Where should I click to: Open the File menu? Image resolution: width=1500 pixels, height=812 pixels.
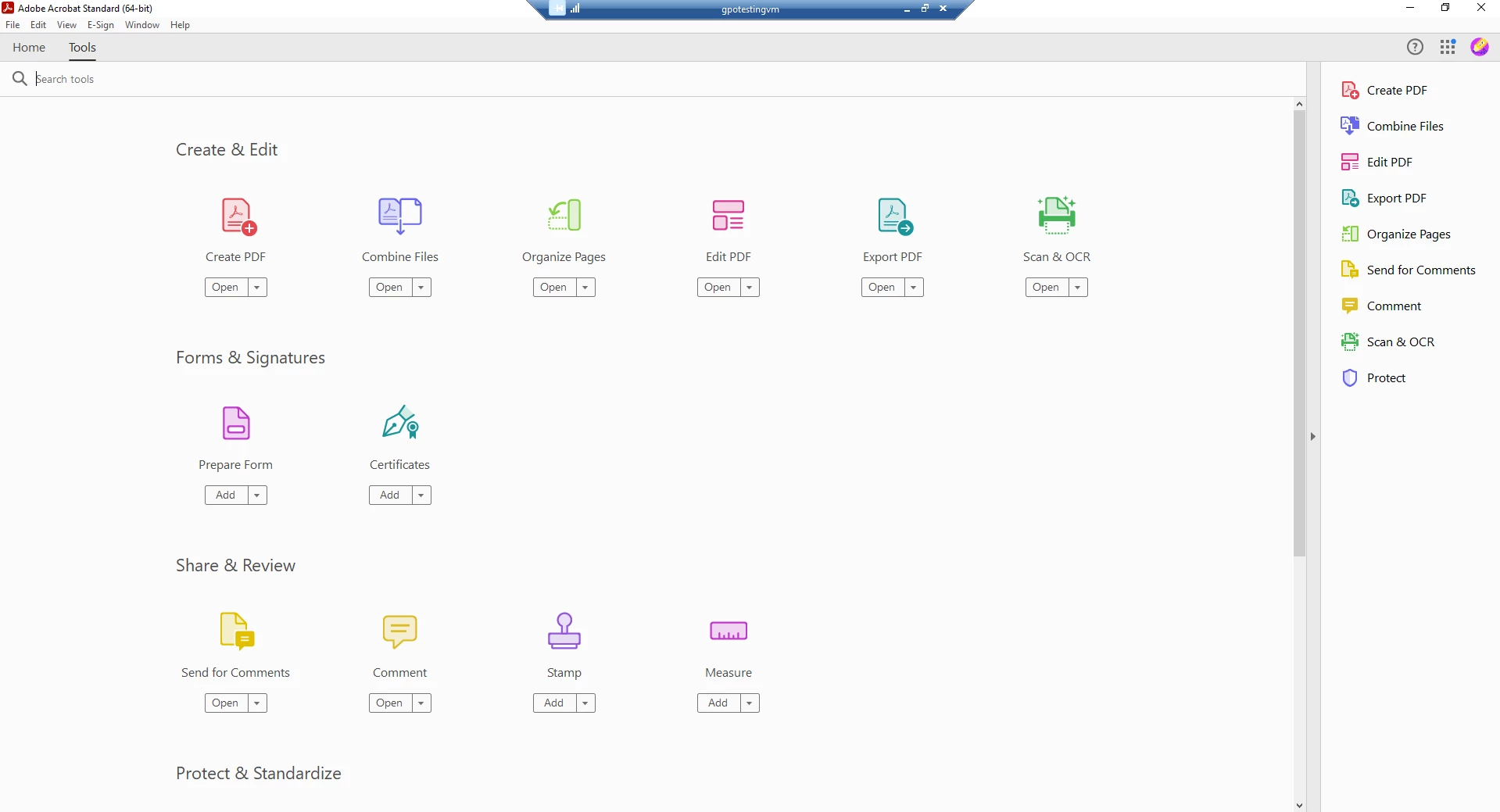pyautogui.click(x=13, y=25)
